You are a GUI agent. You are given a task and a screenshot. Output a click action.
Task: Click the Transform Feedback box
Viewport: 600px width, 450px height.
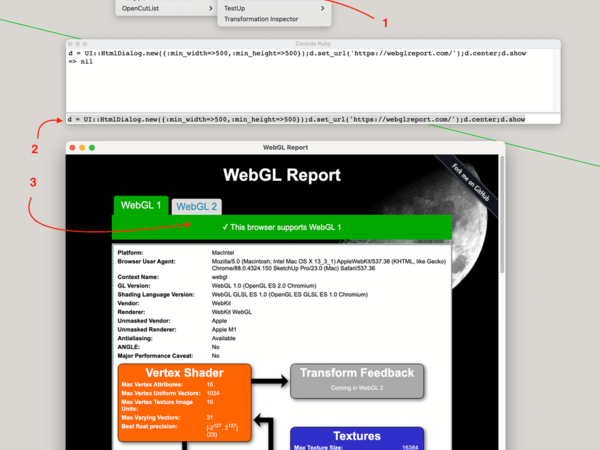[x=358, y=378]
